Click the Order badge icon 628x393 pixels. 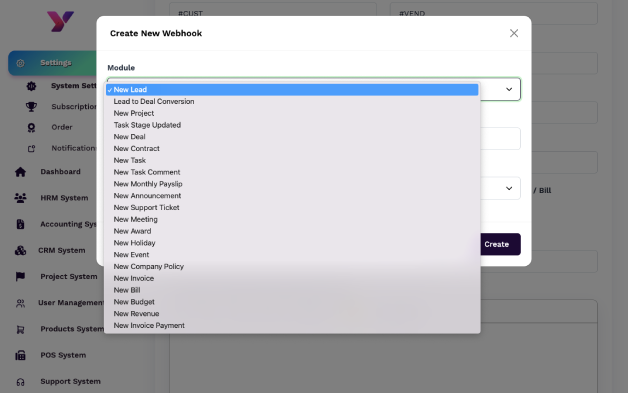tap(31, 127)
